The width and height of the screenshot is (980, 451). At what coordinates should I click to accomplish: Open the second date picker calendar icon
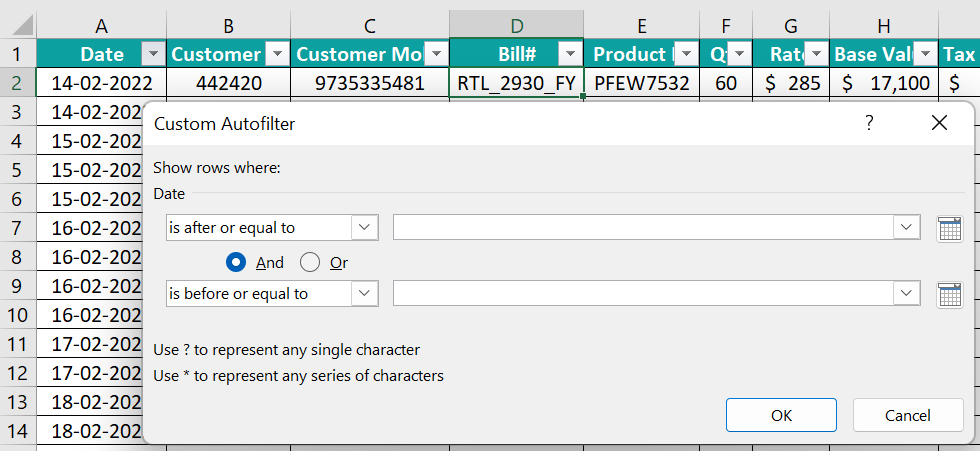coord(949,294)
